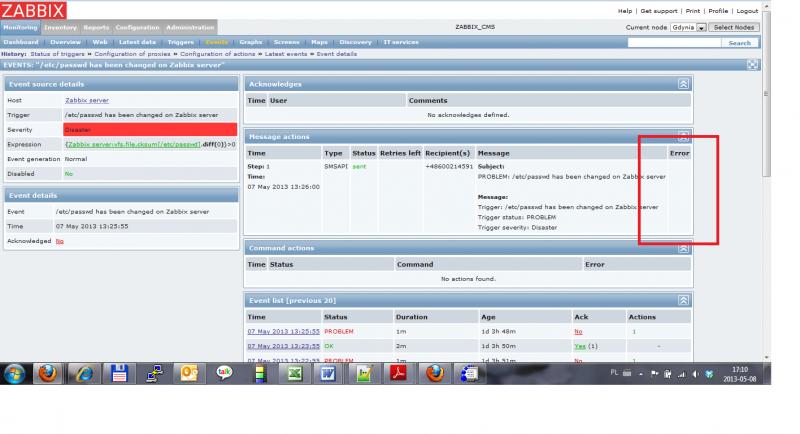The image size is (800, 434).
Task: Collapse the Acknowledges panel
Action: click(683, 84)
